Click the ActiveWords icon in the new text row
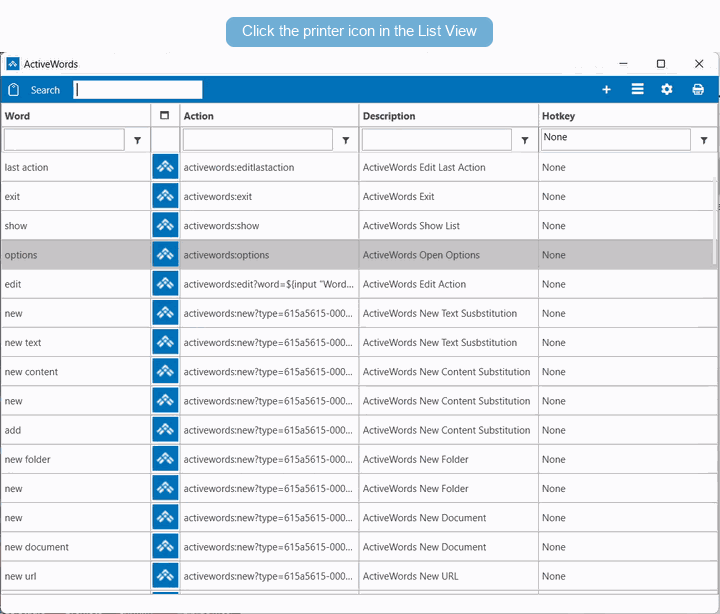This screenshot has height=614, width=720. tap(165, 342)
